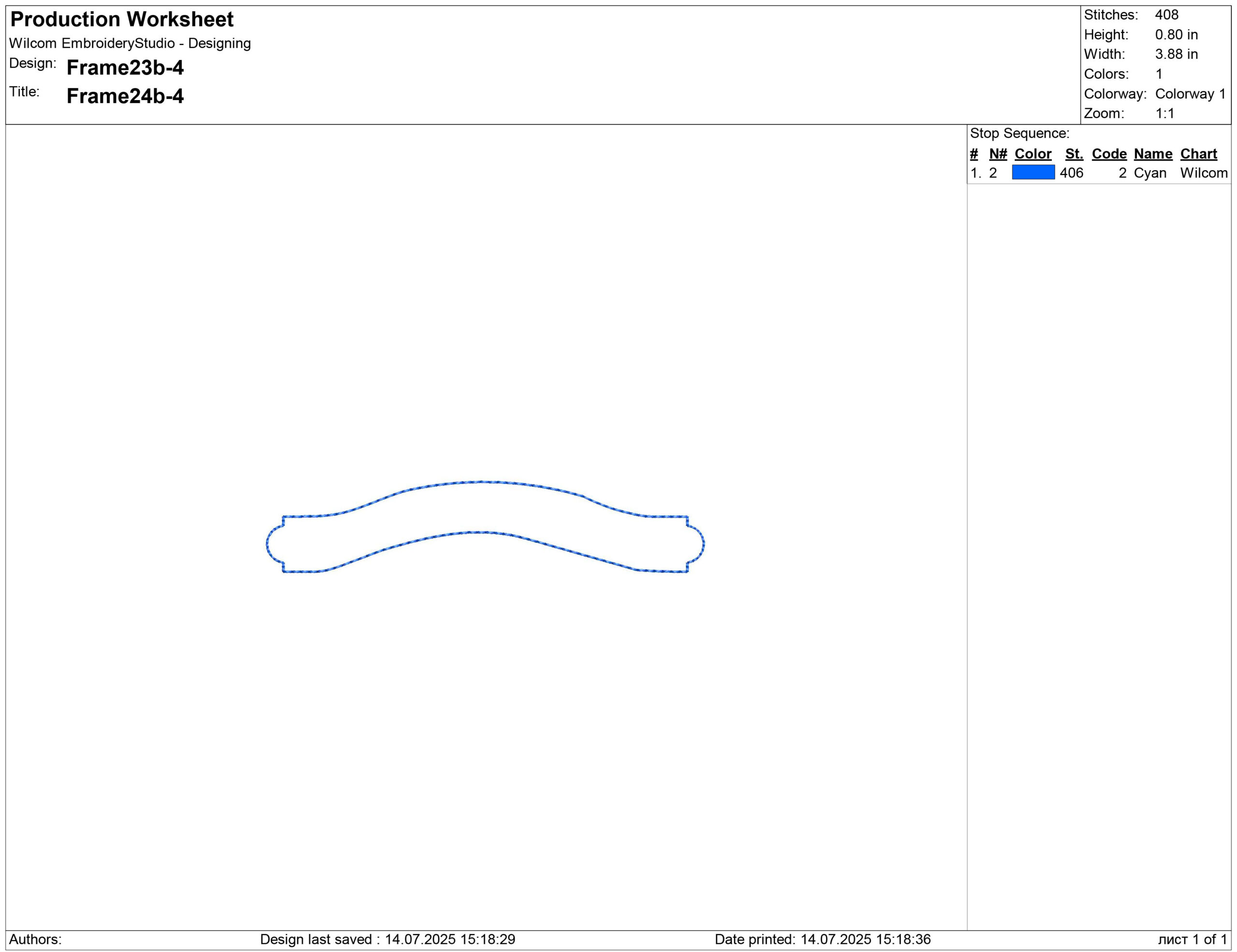Click the blue Cyan color swatch
Image resolution: width=1237 pixels, height=952 pixels.
(1033, 173)
